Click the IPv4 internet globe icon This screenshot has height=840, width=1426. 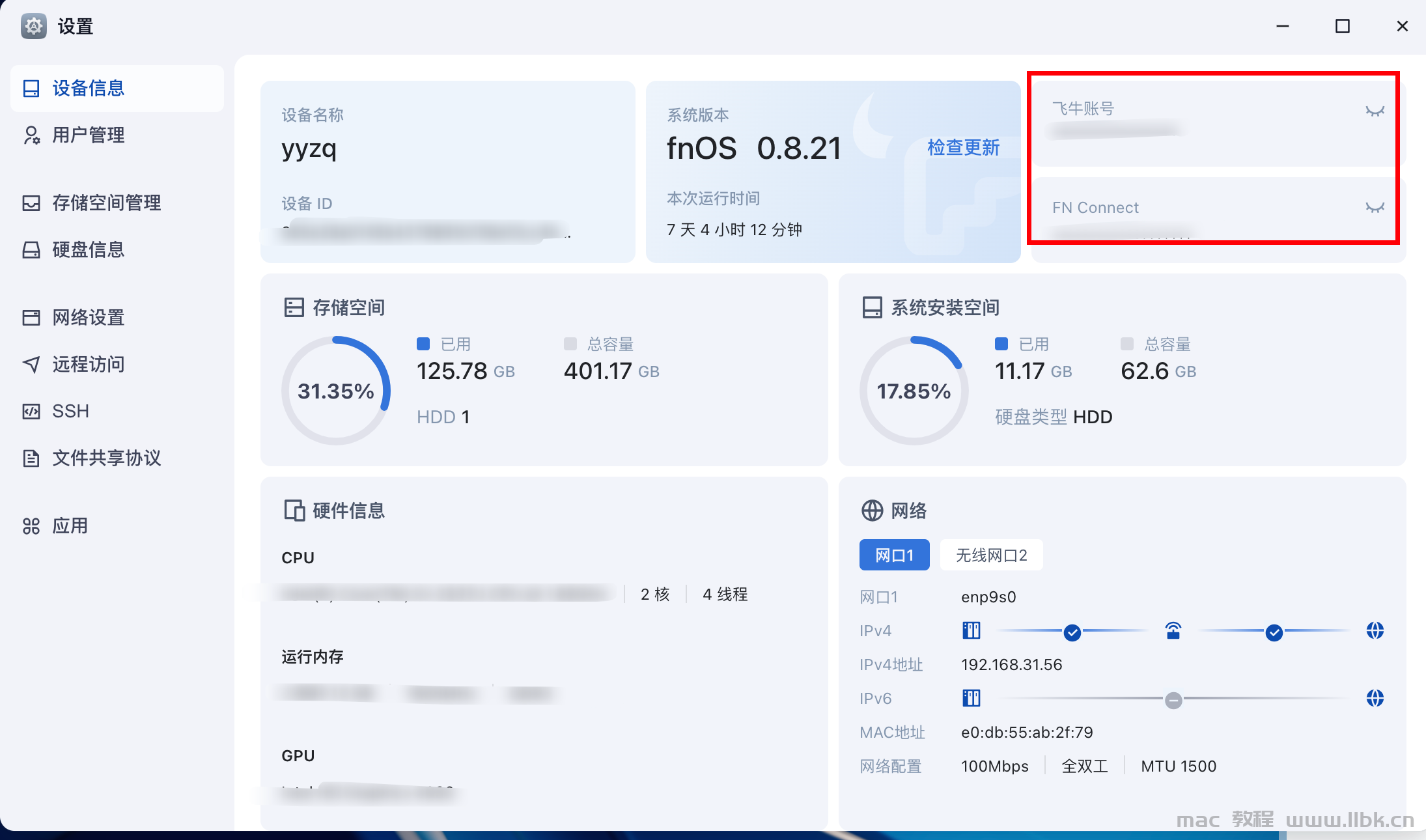point(1375,630)
